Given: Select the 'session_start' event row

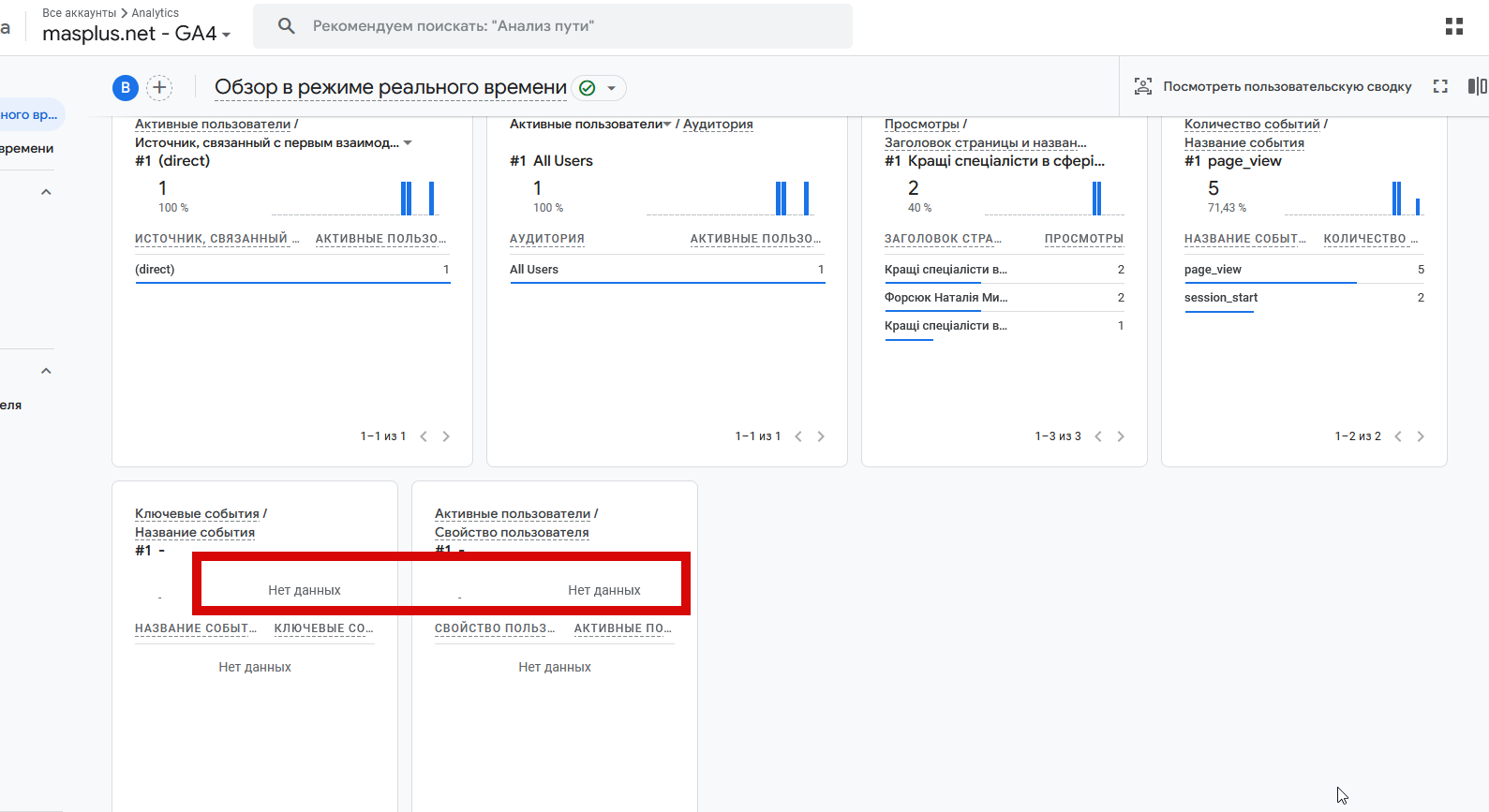Looking at the screenshot, I should (1304, 298).
